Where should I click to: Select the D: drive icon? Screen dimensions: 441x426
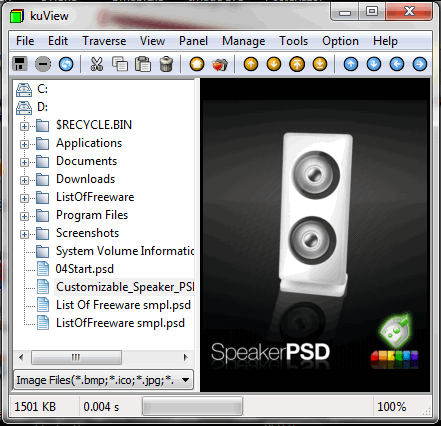pyautogui.click(x=24, y=108)
